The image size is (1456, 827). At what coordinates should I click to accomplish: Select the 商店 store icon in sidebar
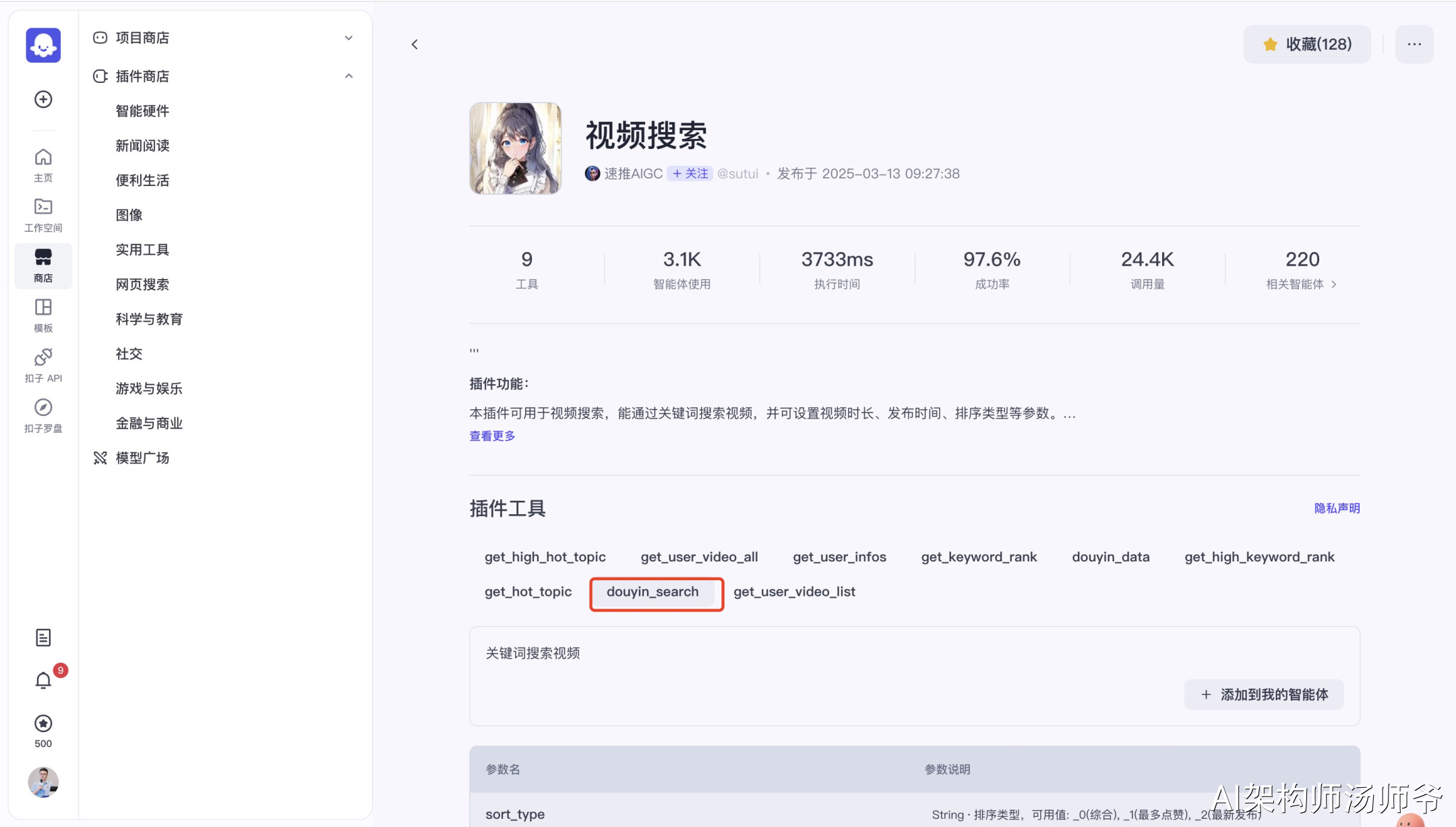click(42, 264)
